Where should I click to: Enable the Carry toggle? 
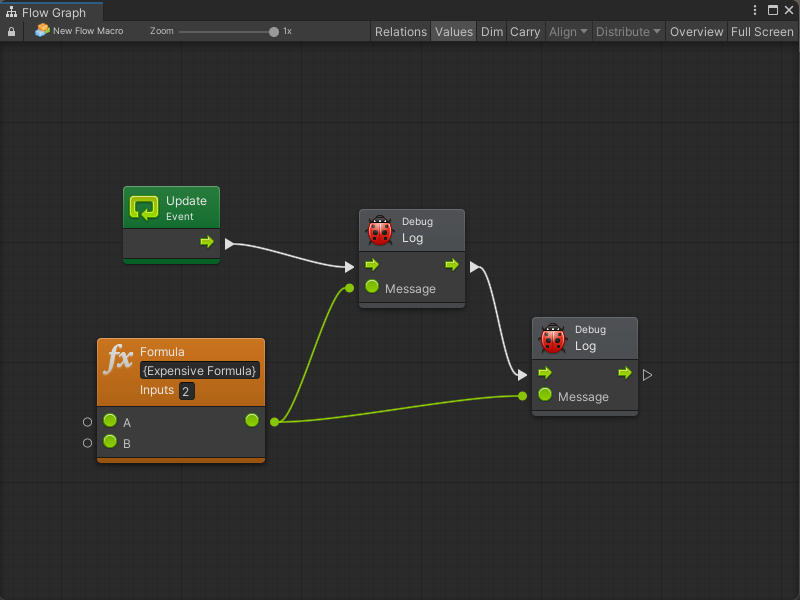(x=525, y=32)
